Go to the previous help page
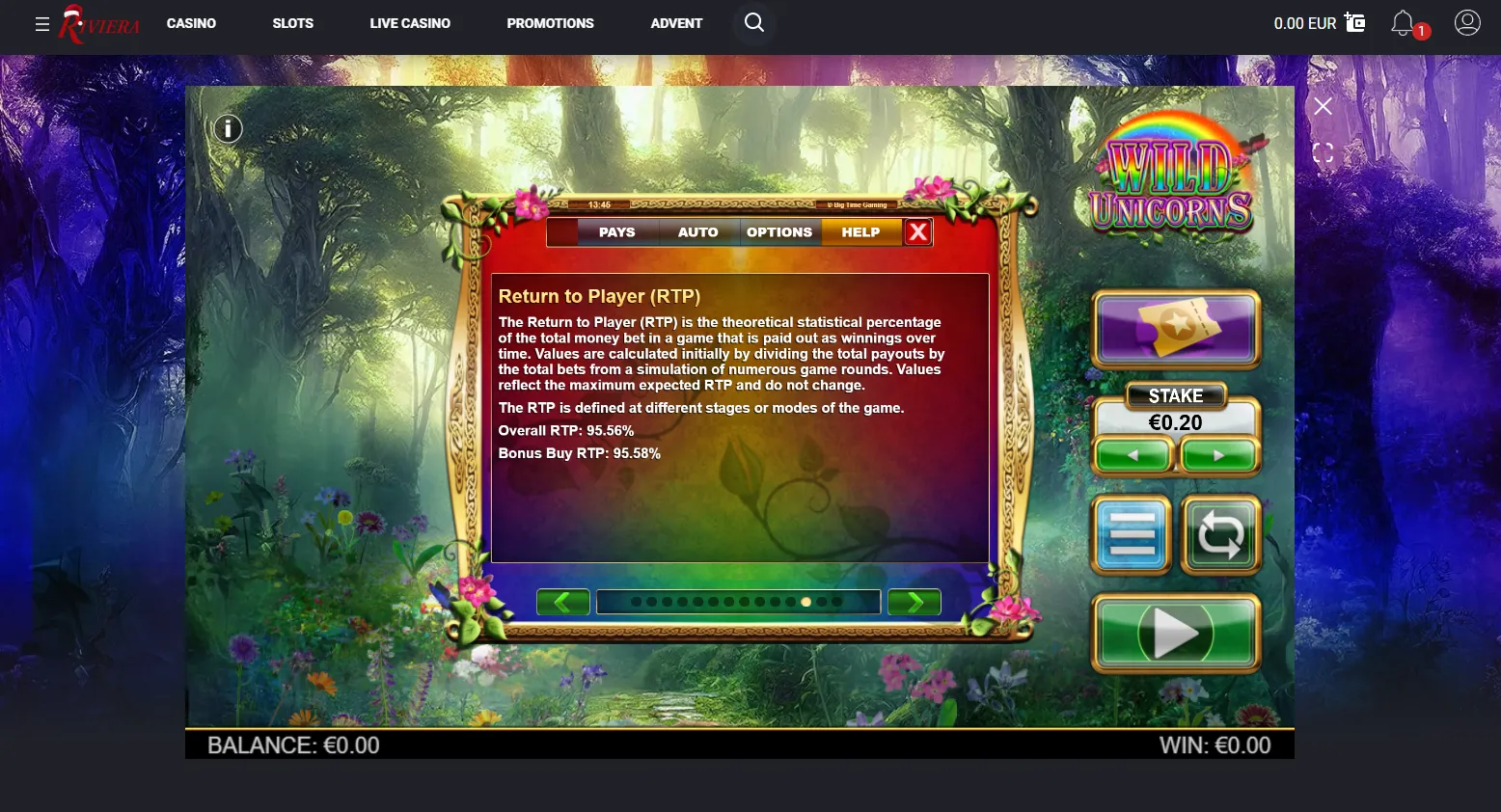Screen dimensions: 1501x812 (x=563, y=603)
